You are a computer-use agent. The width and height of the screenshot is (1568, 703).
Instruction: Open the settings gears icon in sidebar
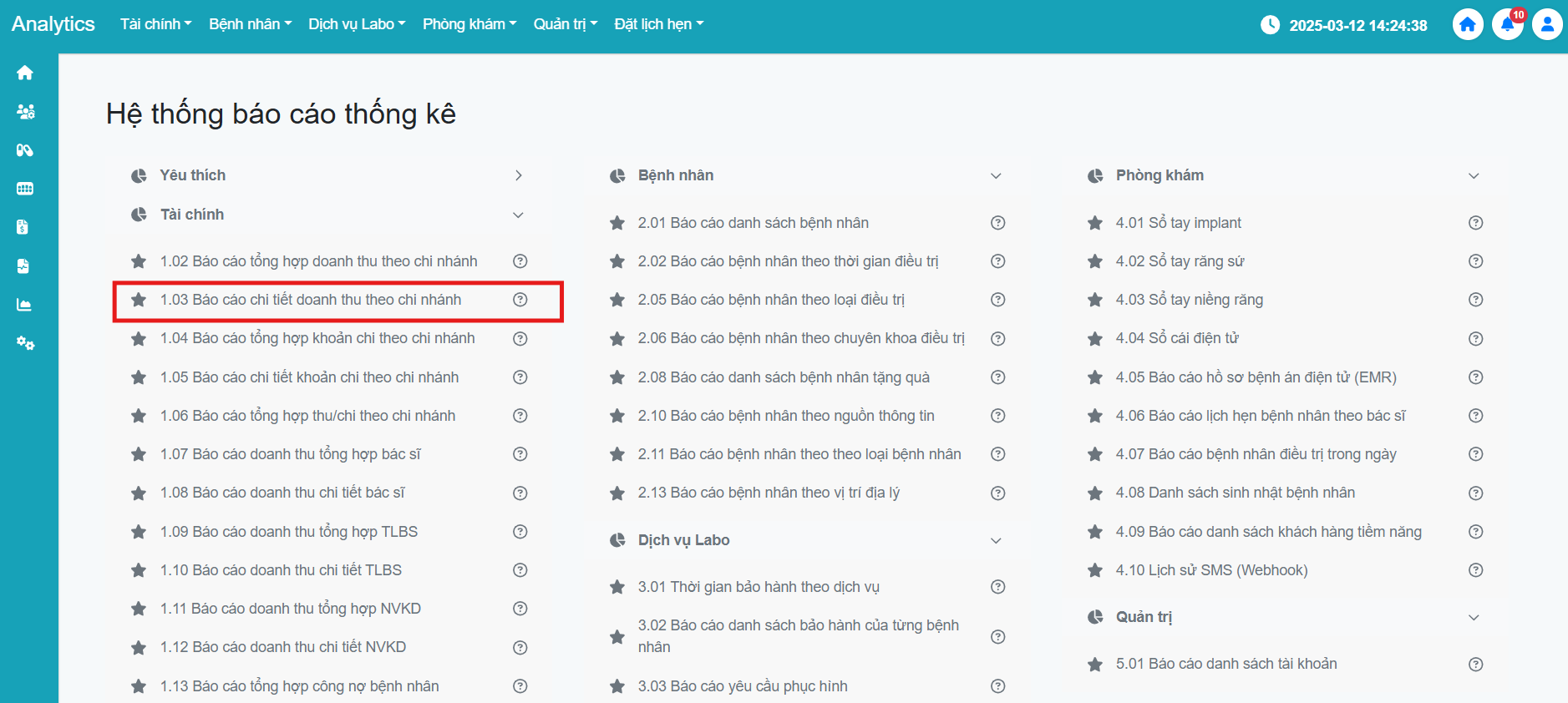coord(25,343)
